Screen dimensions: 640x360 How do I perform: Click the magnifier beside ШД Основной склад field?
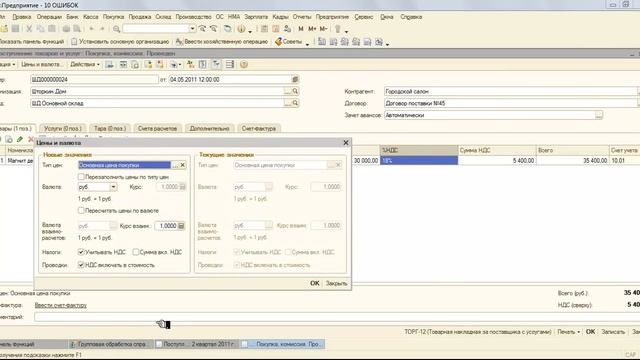295,103
